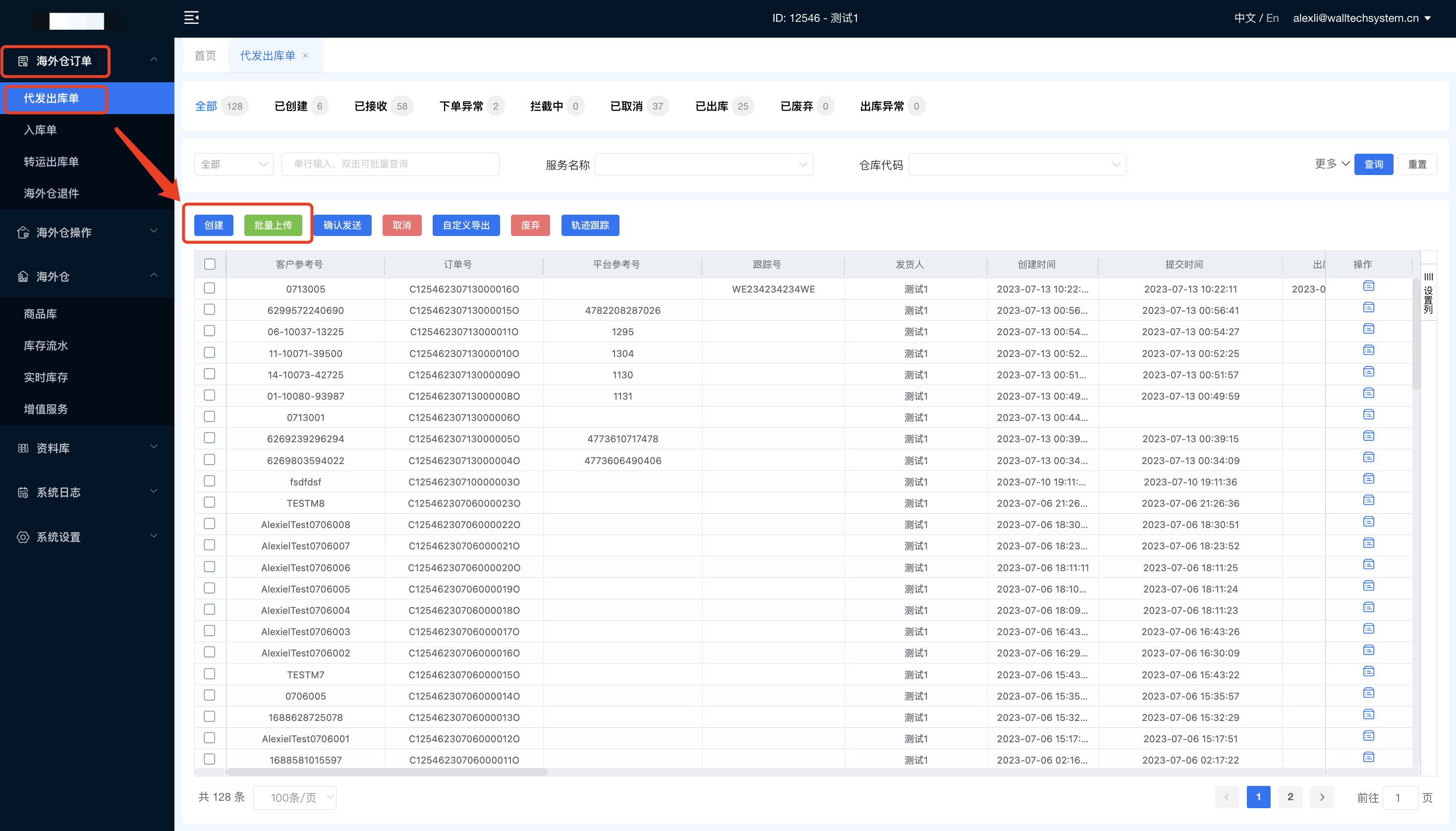Screen dimensions: 1456x831
Task: Open details icon for order 14-10073-42725
Action: [1368, 371]
